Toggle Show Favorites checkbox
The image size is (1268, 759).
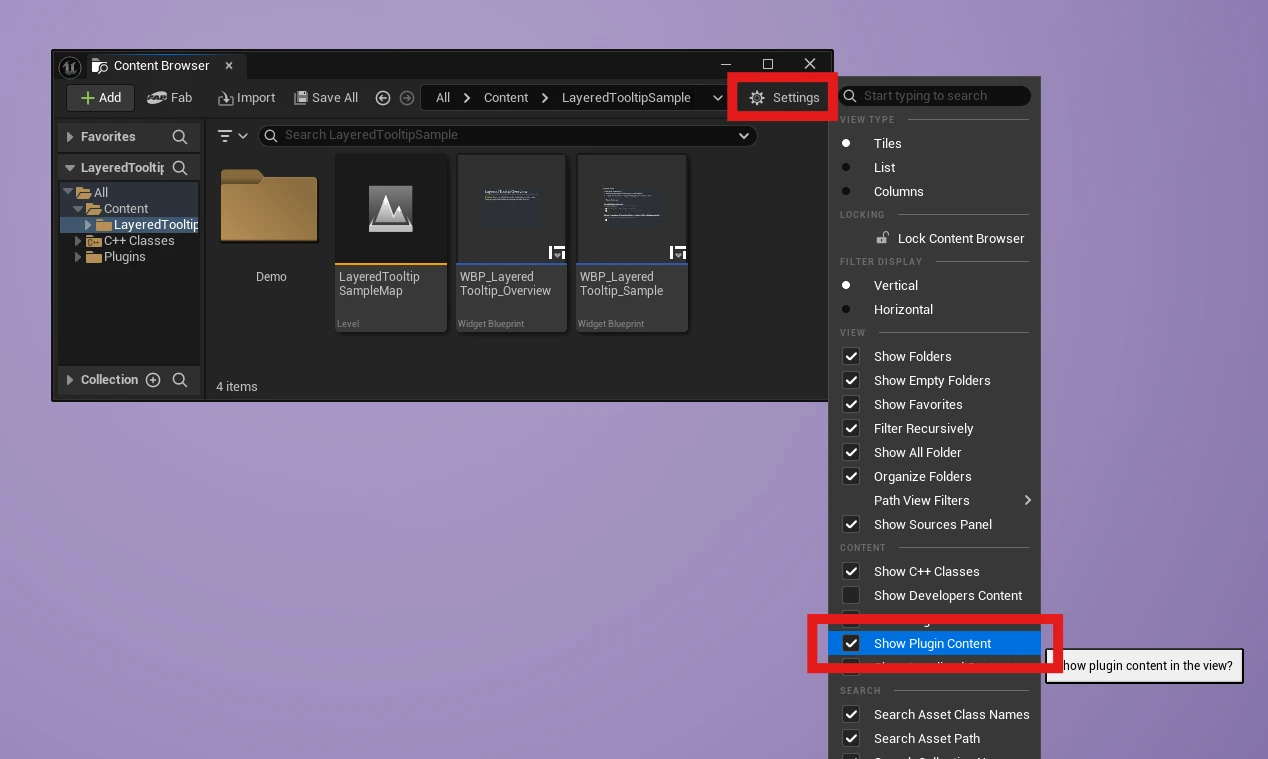851,405
